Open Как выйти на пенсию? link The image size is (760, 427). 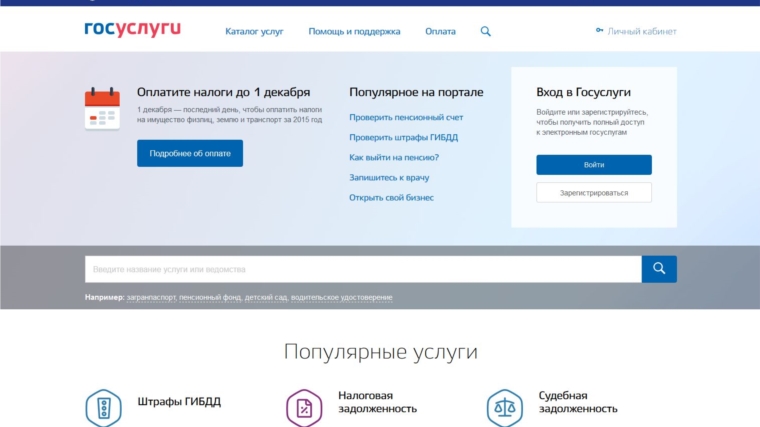(x=394, y=158)
